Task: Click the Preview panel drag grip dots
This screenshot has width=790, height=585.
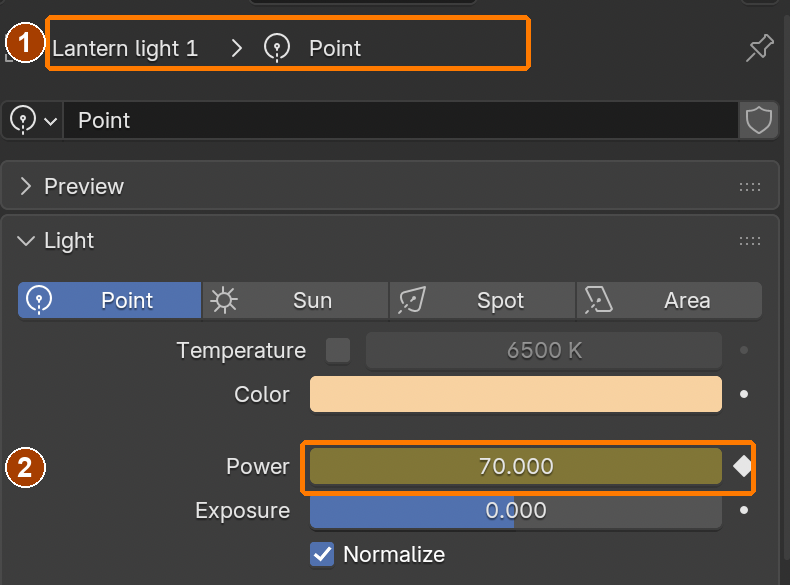Action: pos(750,187)
